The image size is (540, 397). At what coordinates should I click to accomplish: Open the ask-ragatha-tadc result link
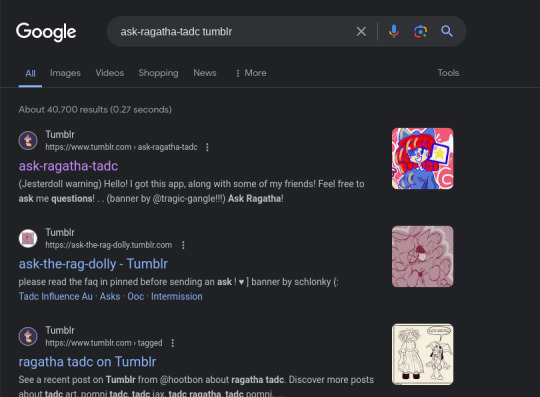[x=68, y=166]
